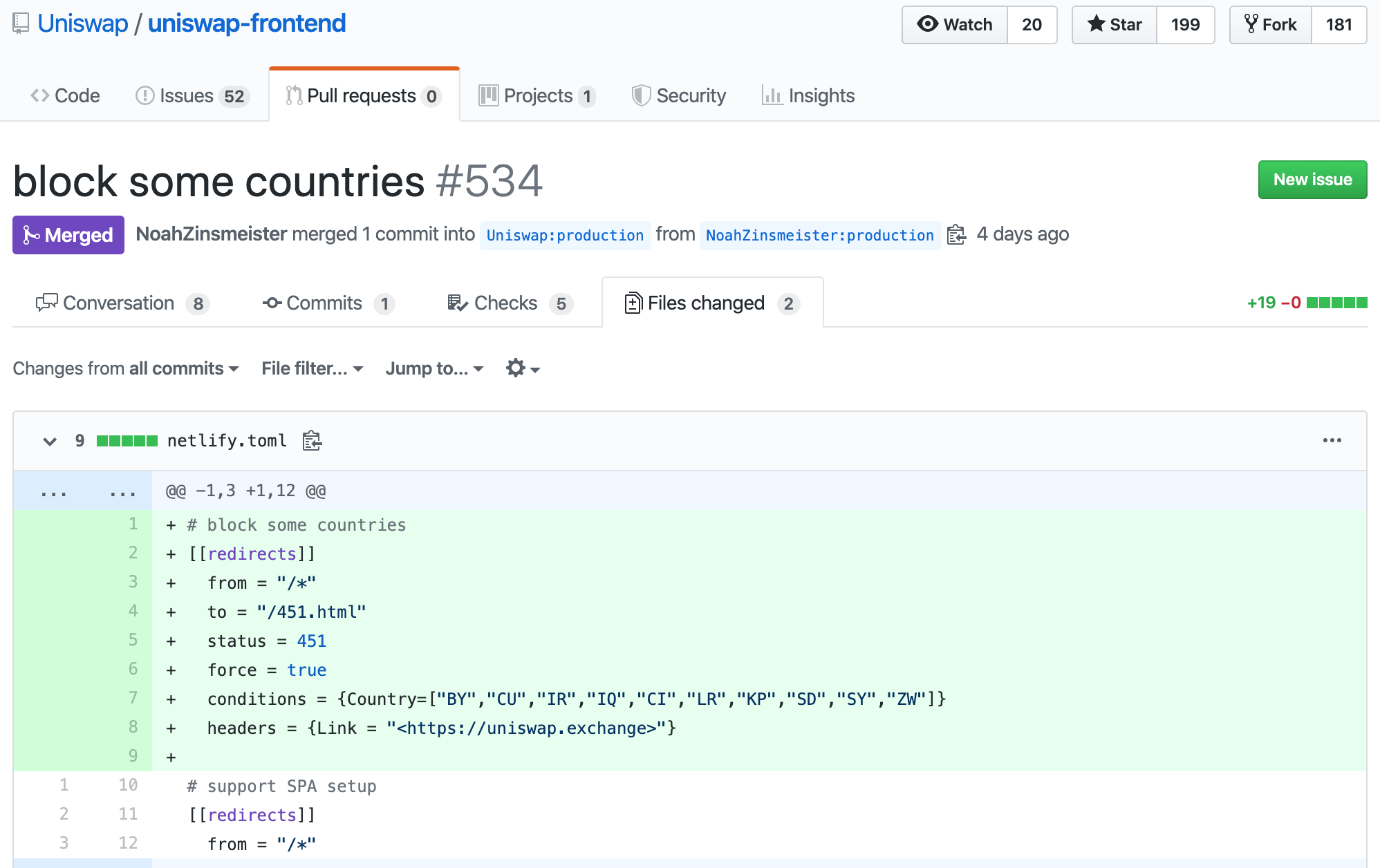The image size is (1380, 868).
Task: Click the Files changed diff icon
Action: coord(633,303)
